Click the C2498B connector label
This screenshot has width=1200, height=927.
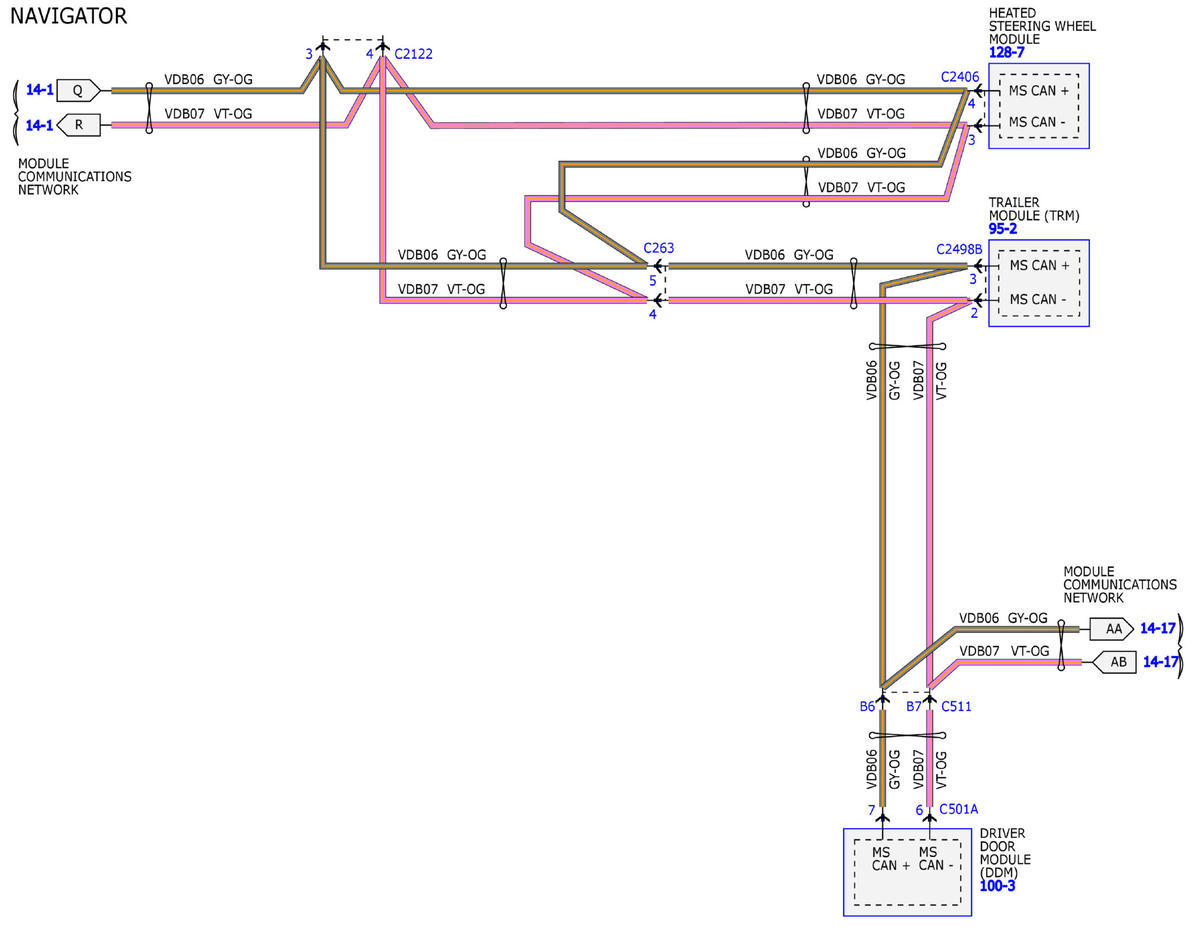[959, 248]
